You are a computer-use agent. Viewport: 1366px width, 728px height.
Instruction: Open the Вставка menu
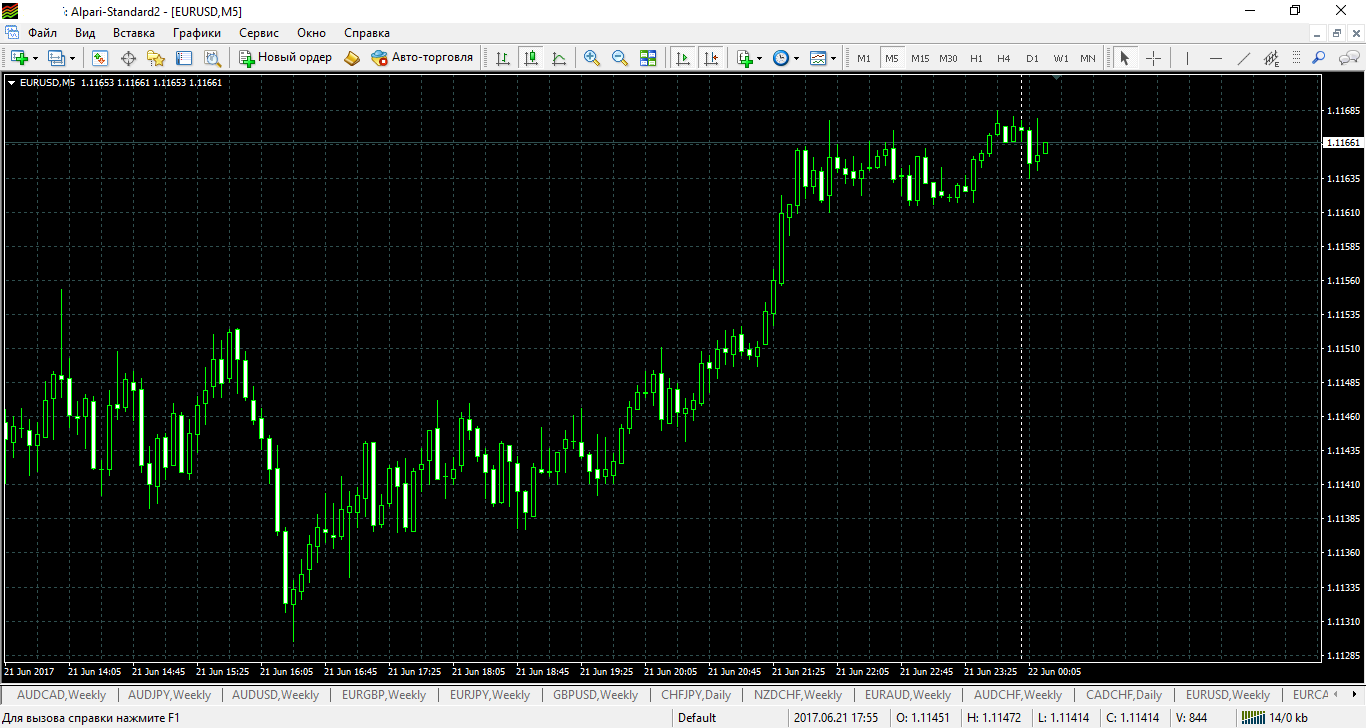point(134,33)
